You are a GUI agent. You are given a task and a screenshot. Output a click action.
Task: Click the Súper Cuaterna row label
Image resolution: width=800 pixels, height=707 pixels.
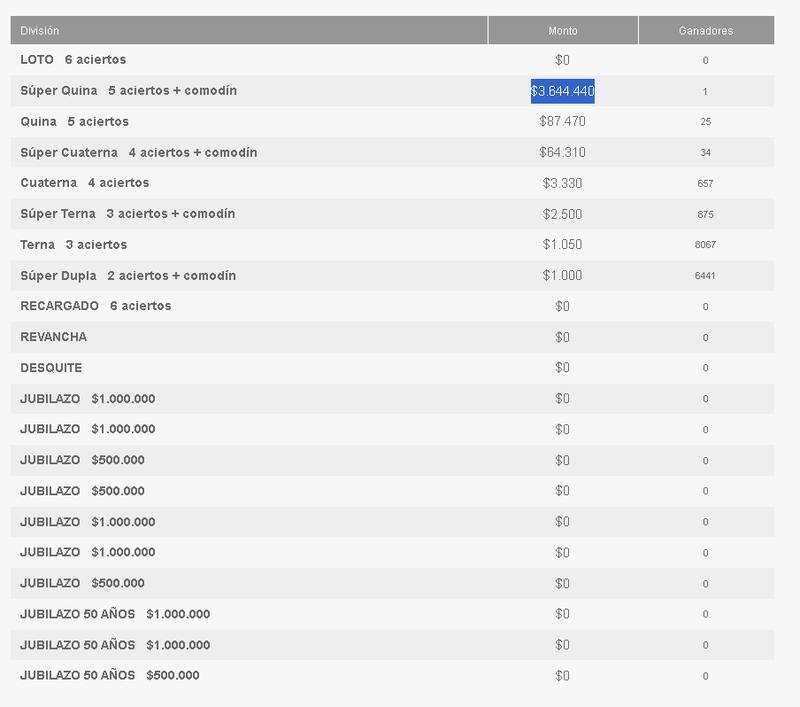[138, 153]
